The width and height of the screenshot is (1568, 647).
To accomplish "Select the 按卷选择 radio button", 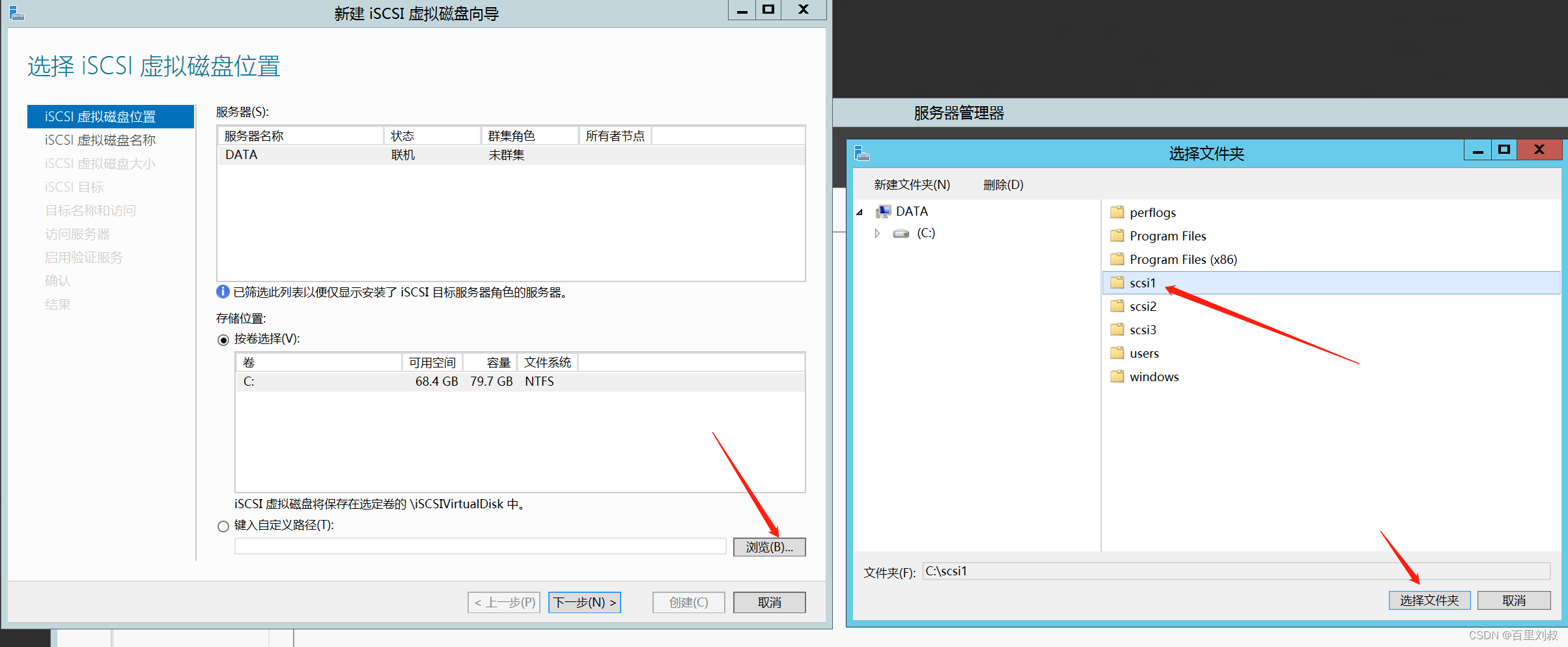I will pos(223,339).
